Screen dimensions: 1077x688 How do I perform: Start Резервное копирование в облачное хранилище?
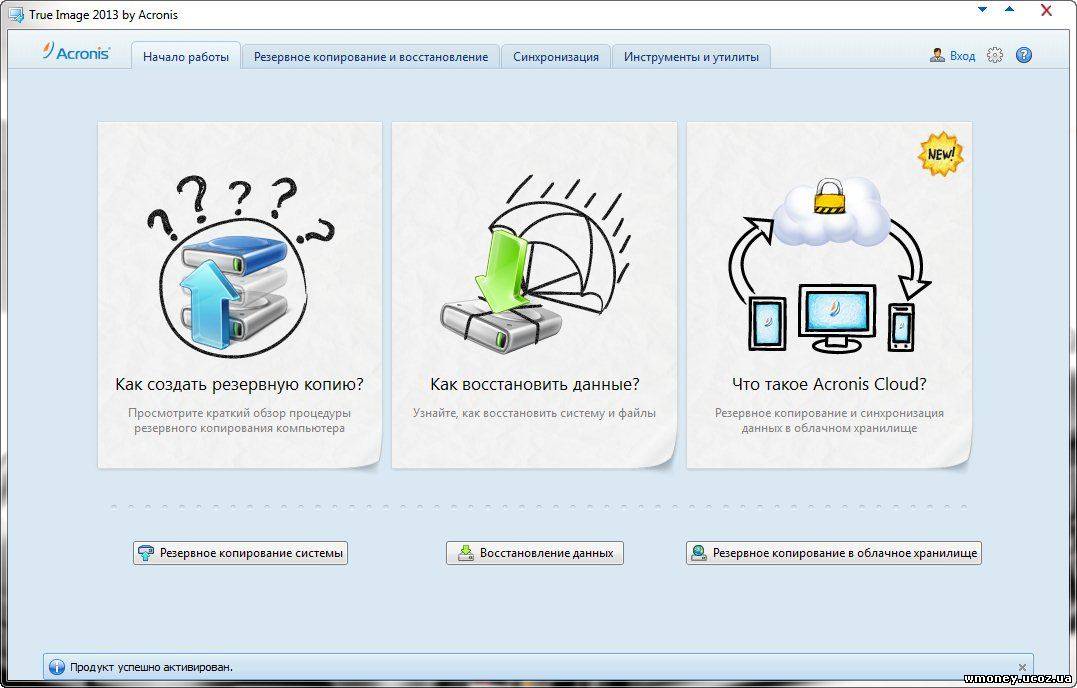point(834,553)
